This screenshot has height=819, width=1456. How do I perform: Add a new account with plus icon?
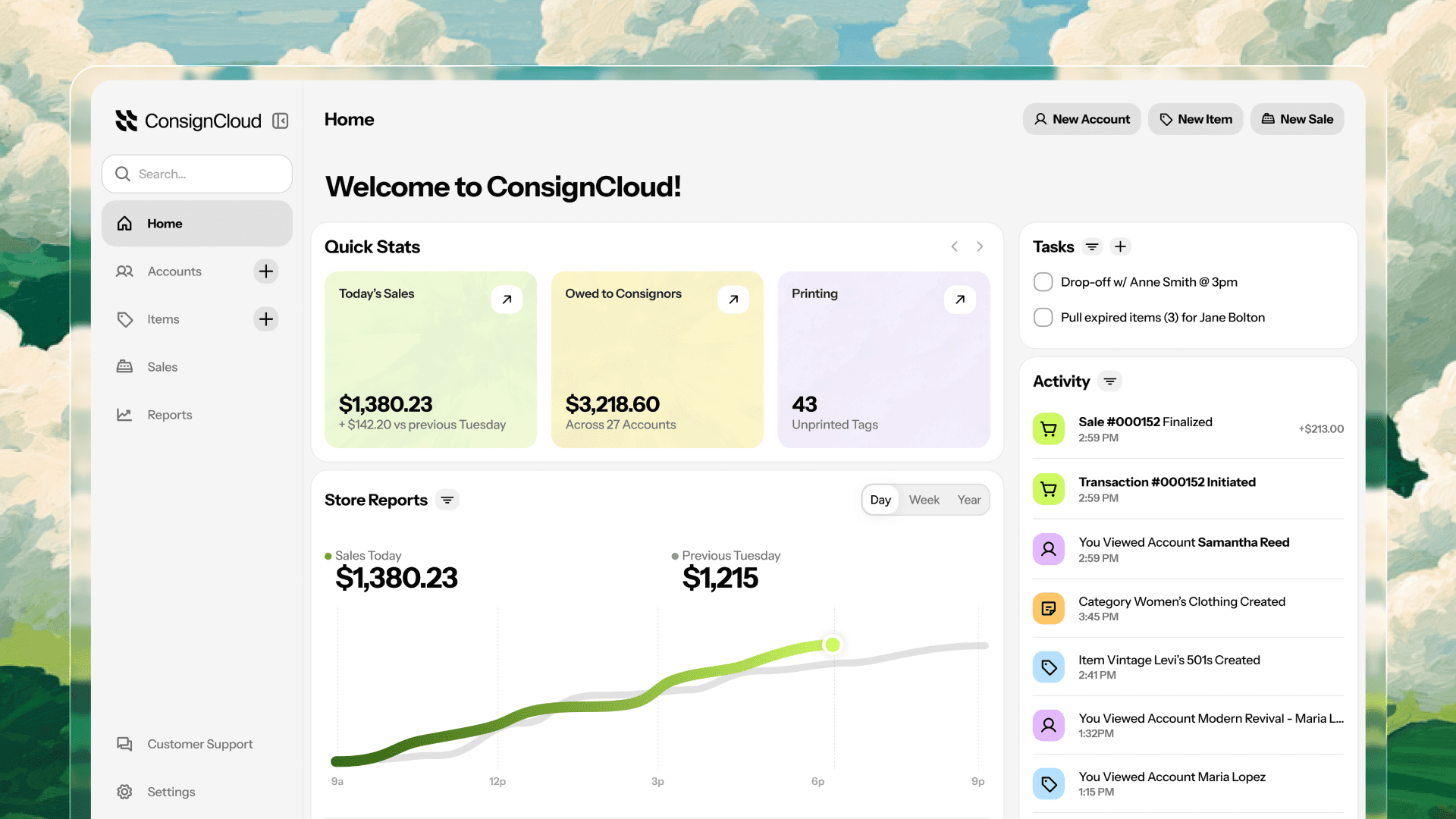[x=265, y=271]
